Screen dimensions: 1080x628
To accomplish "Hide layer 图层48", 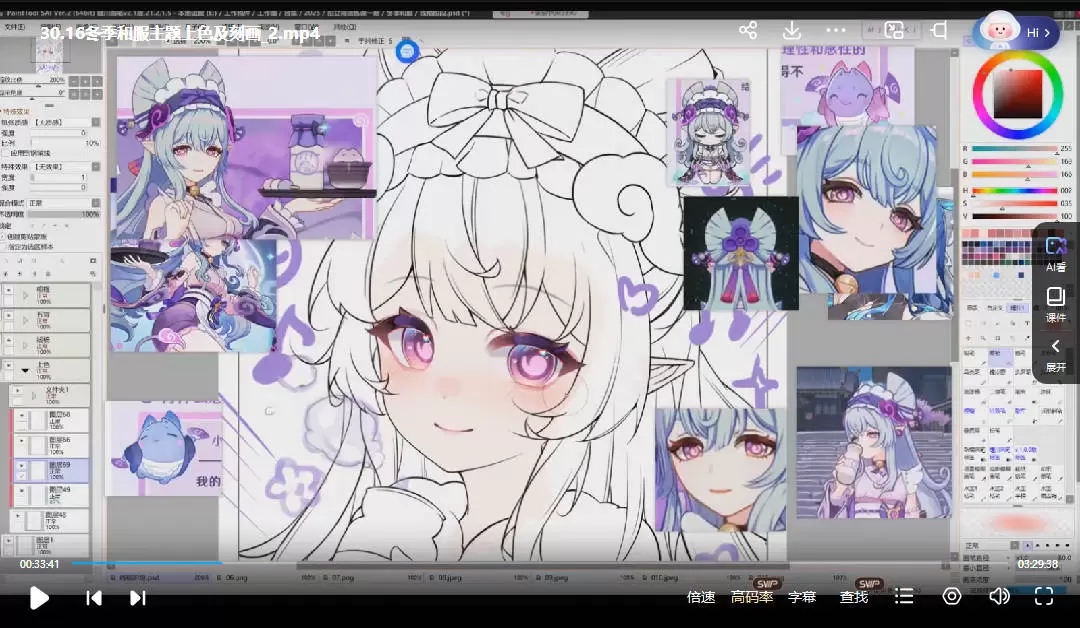I will pos(17,516).
